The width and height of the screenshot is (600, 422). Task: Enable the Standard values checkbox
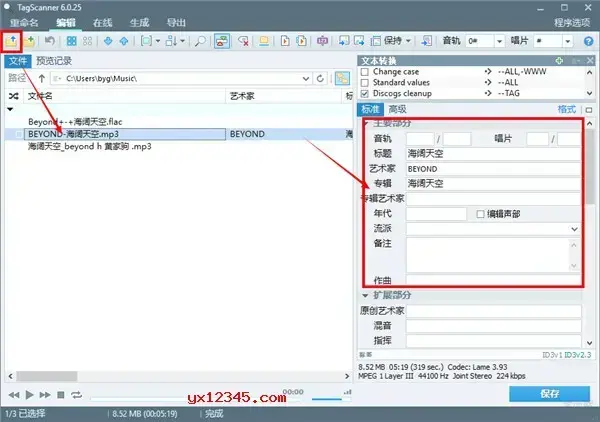pos(365,83)
